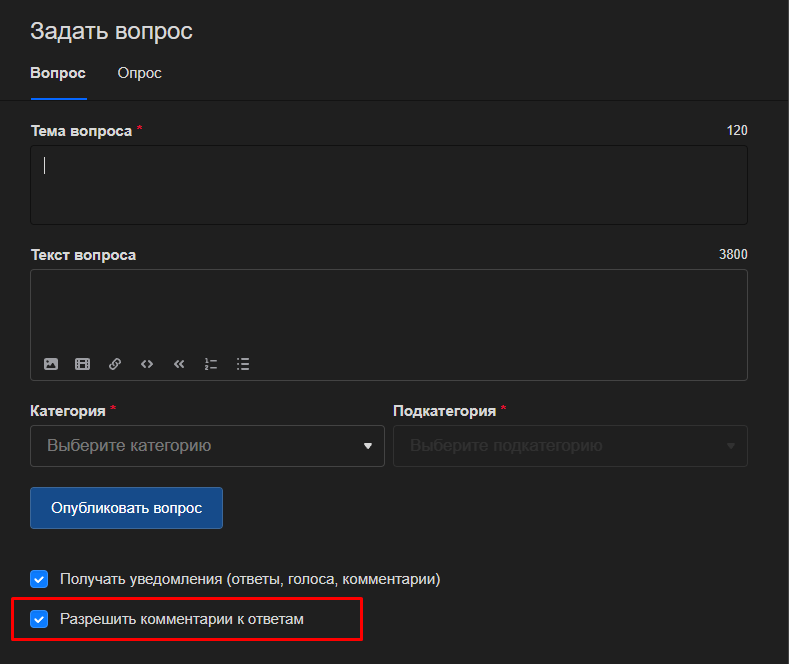This screenshot has width=789, height=664.
Task: Click the "Опубликовать вопрос" button
Action: (x=126, y=508)
